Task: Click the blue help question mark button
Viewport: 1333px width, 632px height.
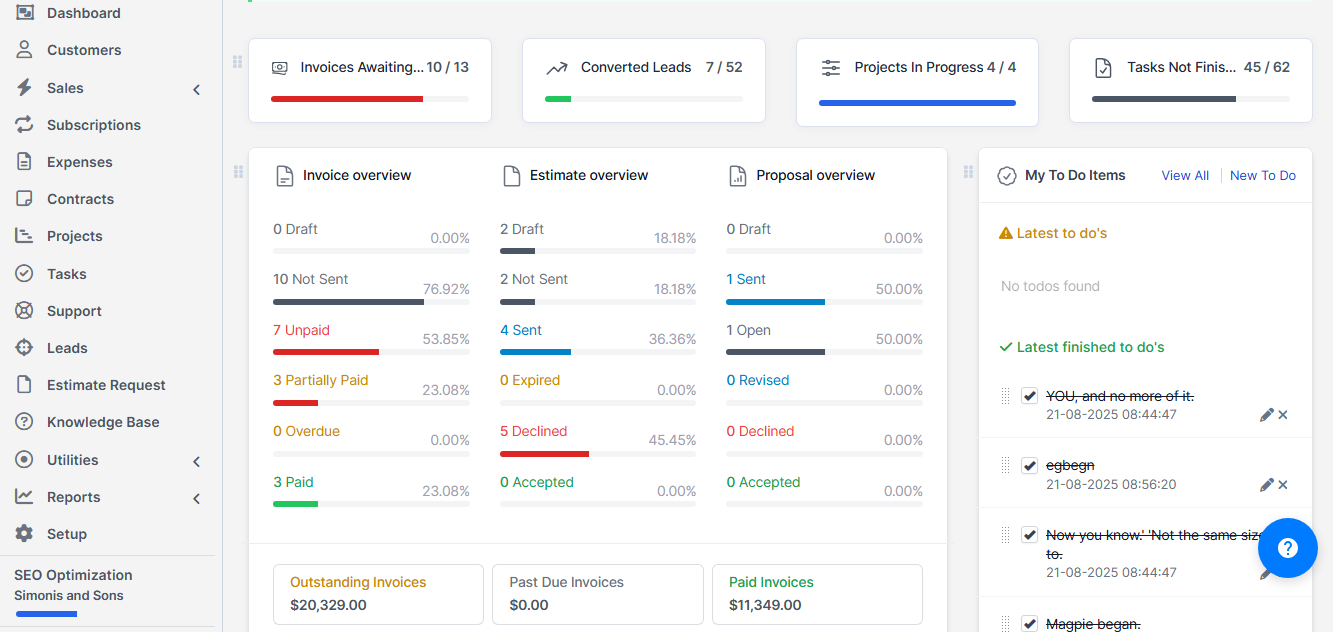Action: coord(1287,548)
